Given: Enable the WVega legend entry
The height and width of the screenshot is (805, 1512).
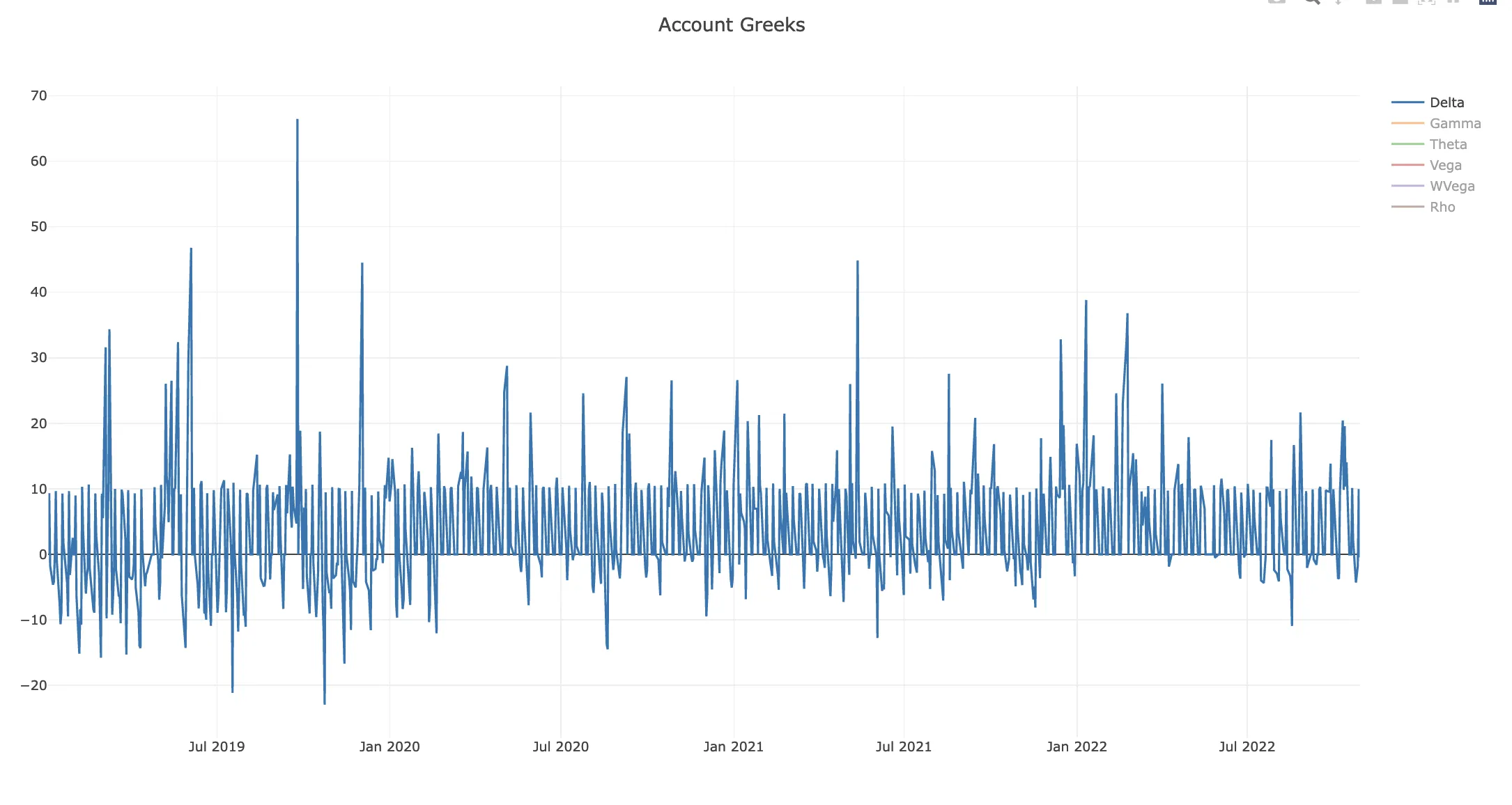Looking at the screenshot, I should (1452, 186).
